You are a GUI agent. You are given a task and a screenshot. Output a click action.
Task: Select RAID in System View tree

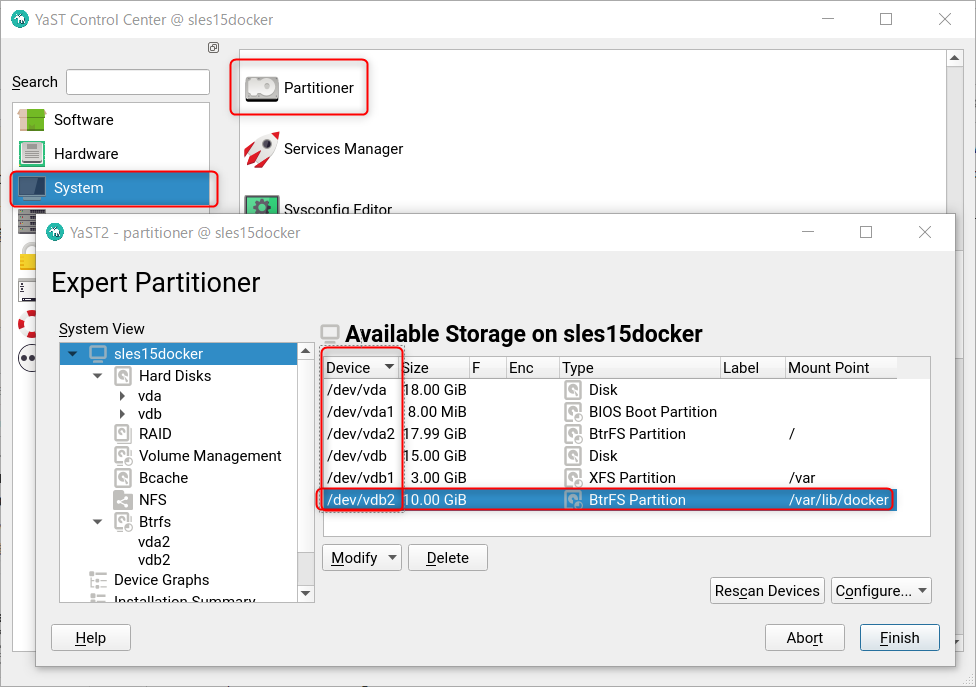155,434
